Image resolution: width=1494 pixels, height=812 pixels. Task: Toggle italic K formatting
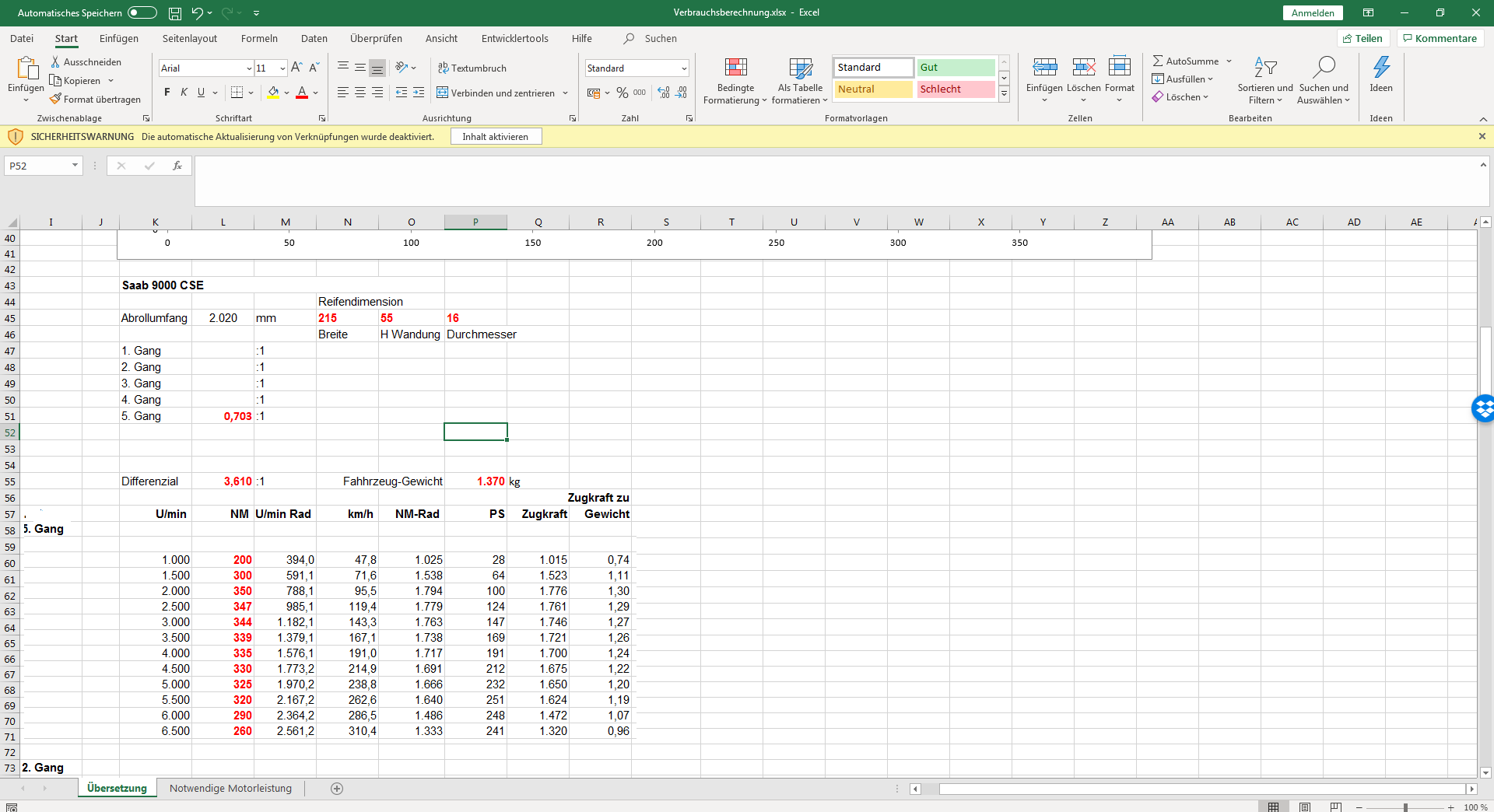click(x=184, y=93)
